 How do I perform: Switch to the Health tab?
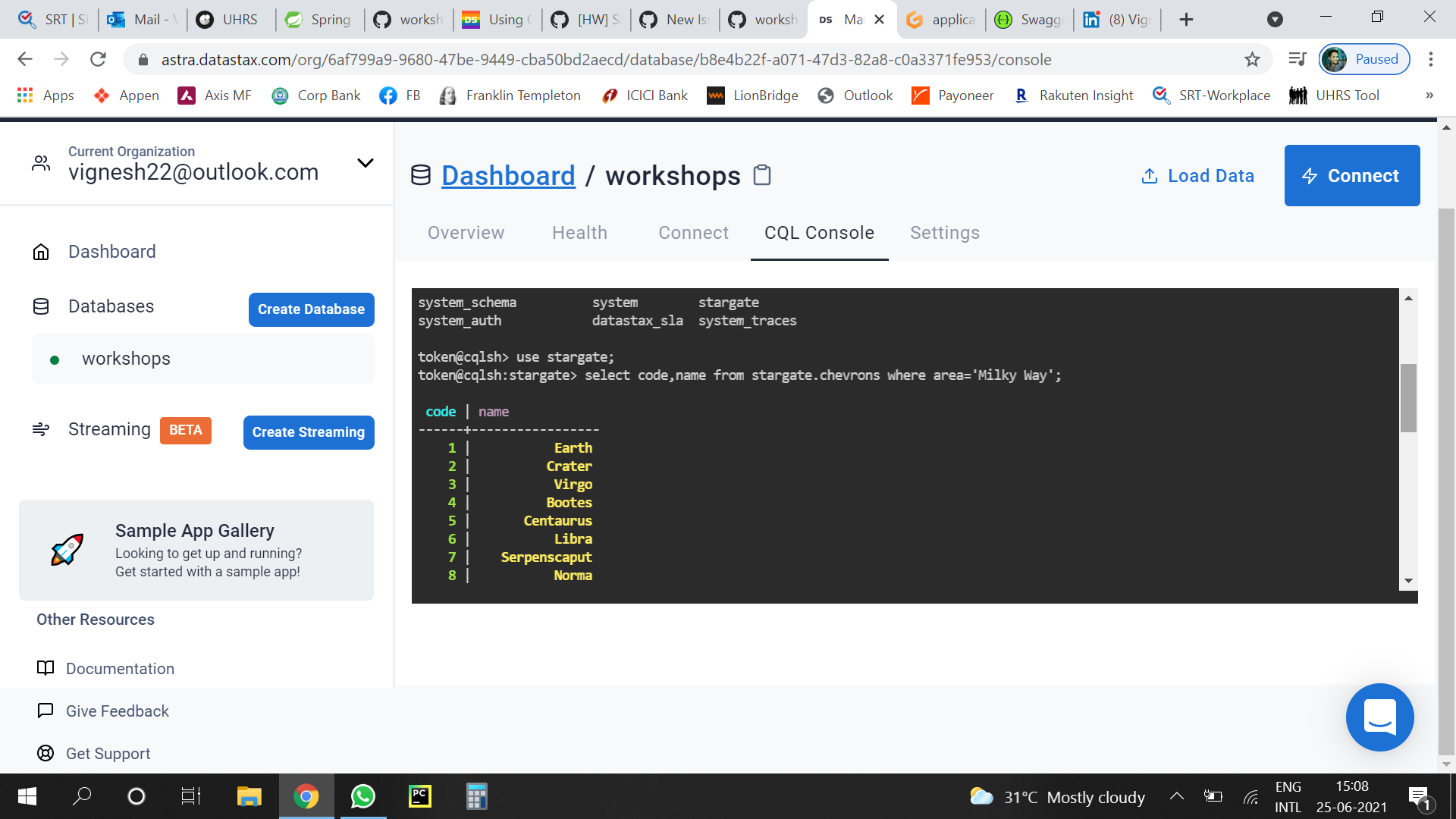click(x=579, y=233)
